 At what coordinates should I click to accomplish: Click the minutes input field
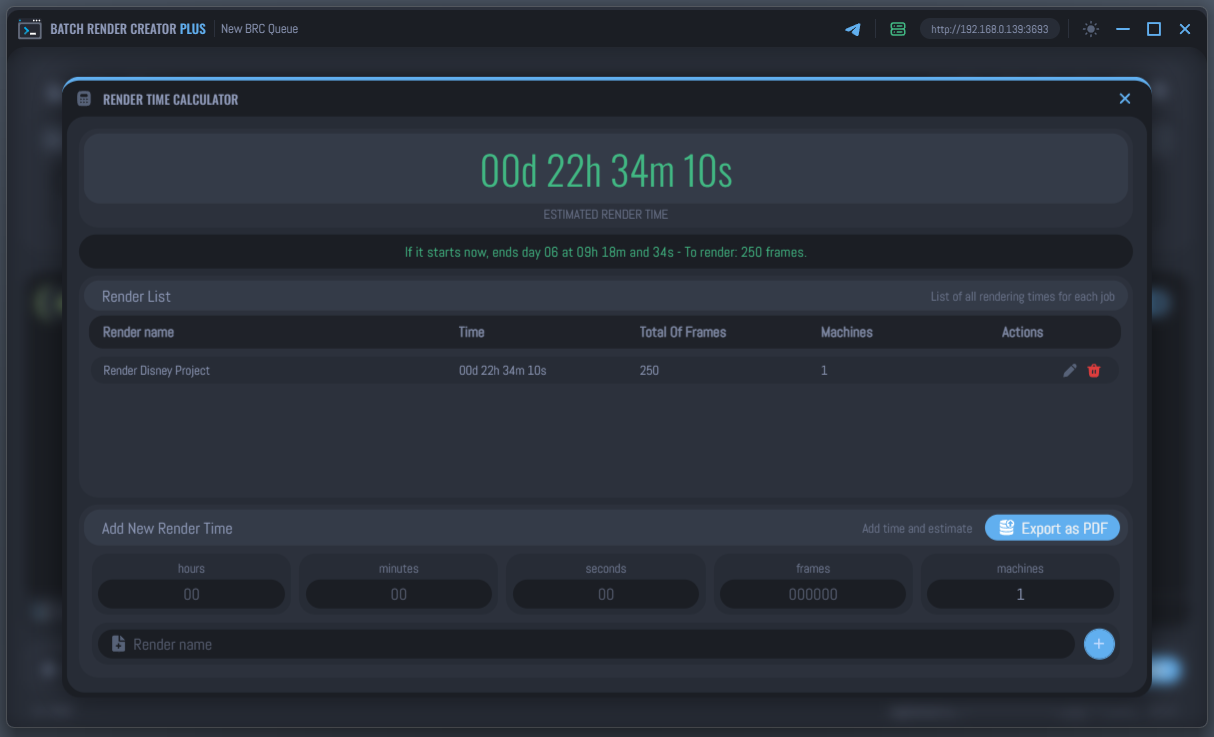click(399, 594)
